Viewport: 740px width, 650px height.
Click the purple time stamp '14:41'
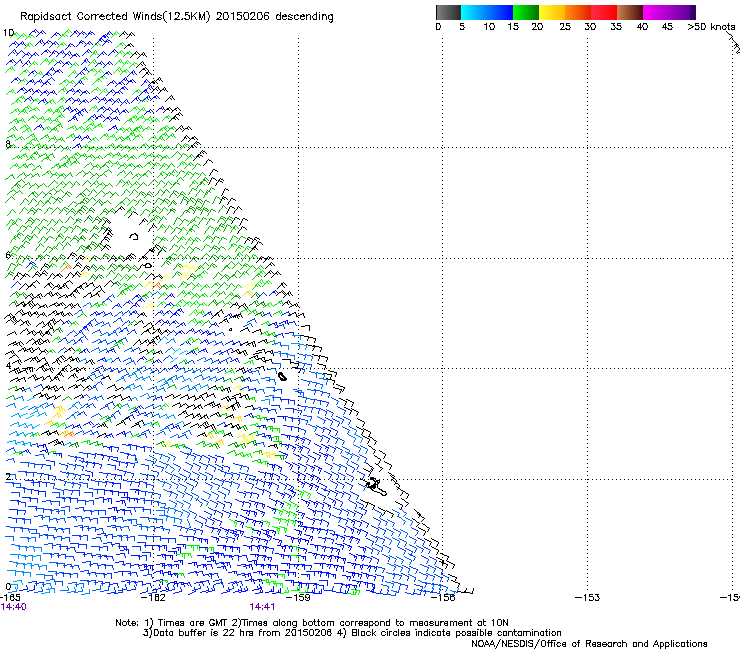262,607
